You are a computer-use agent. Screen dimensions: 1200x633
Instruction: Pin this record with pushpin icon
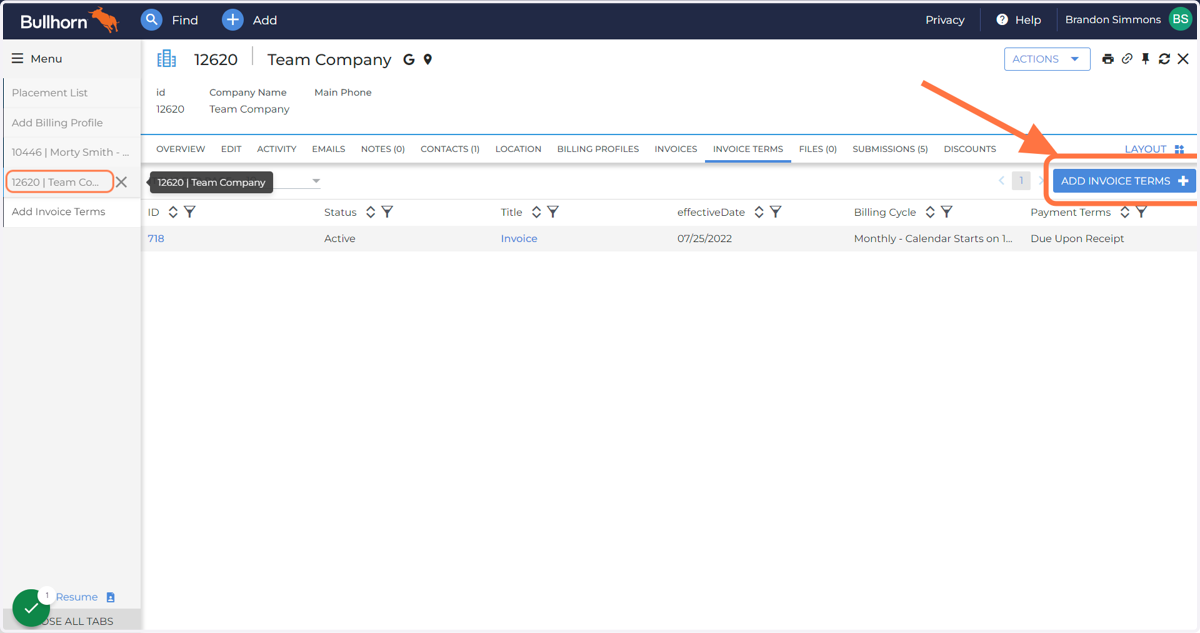pyautogui.click(x=1146, y=59)
